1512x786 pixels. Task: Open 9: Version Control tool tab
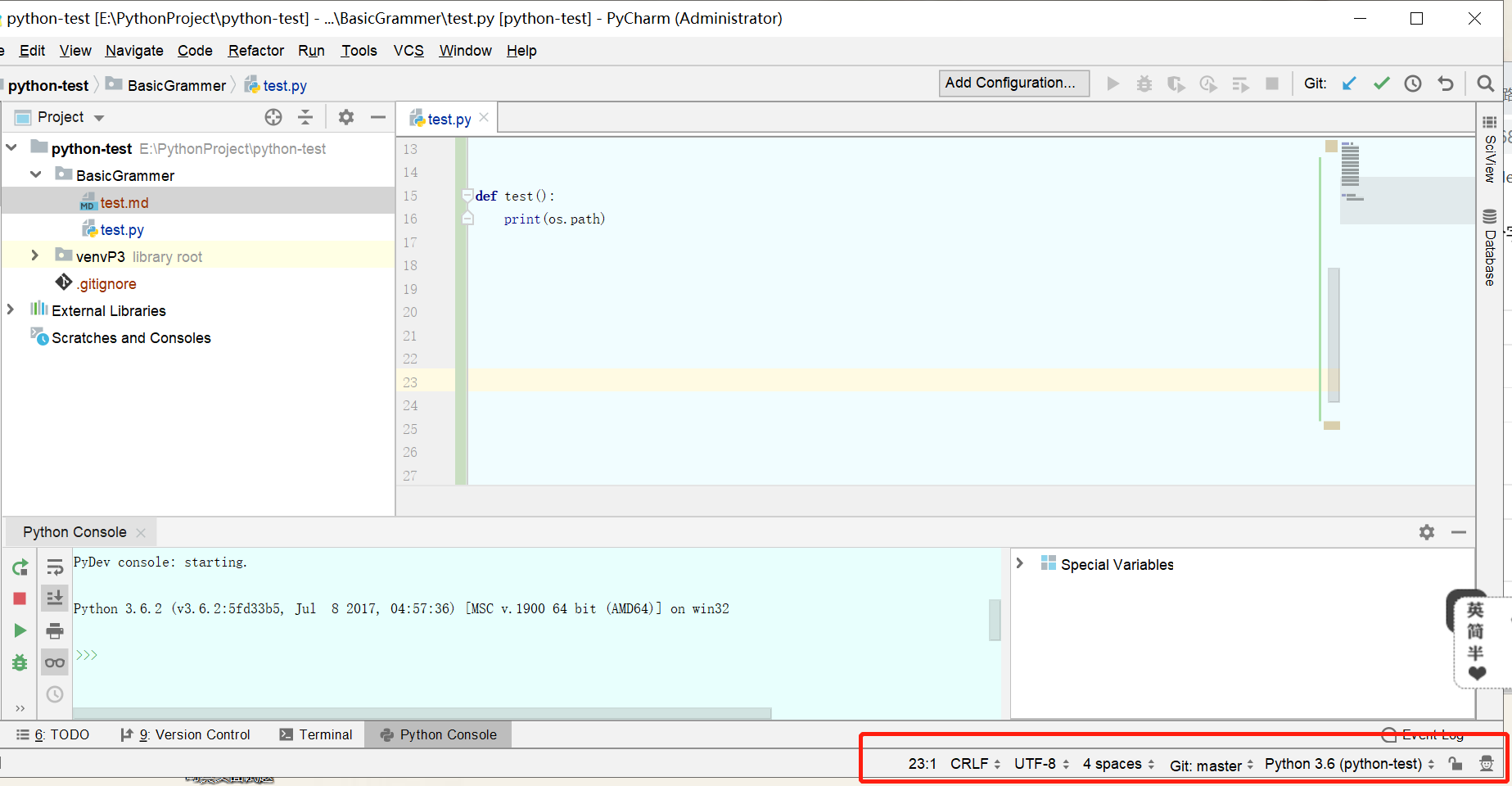[x=185, y=734]
